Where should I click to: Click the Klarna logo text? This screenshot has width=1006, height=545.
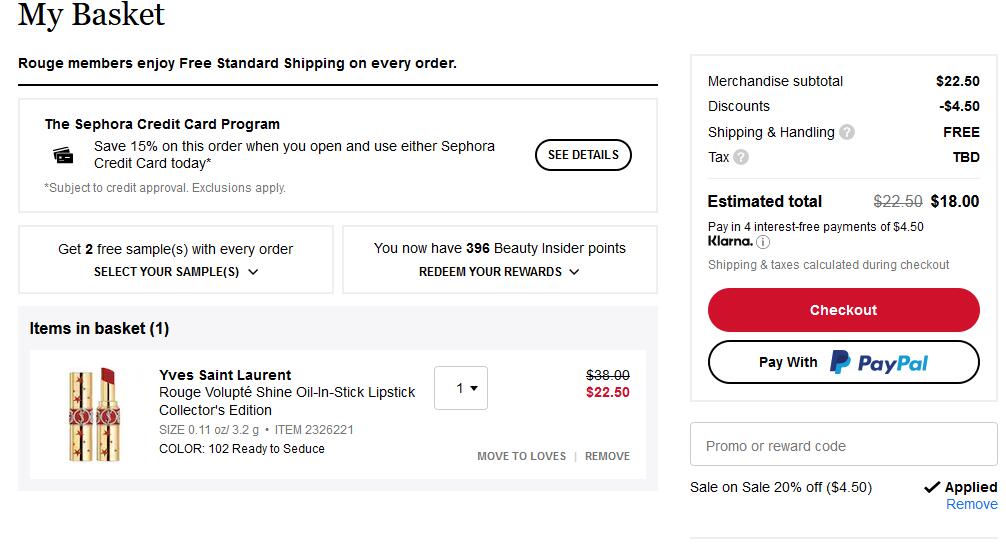(730, 241)
